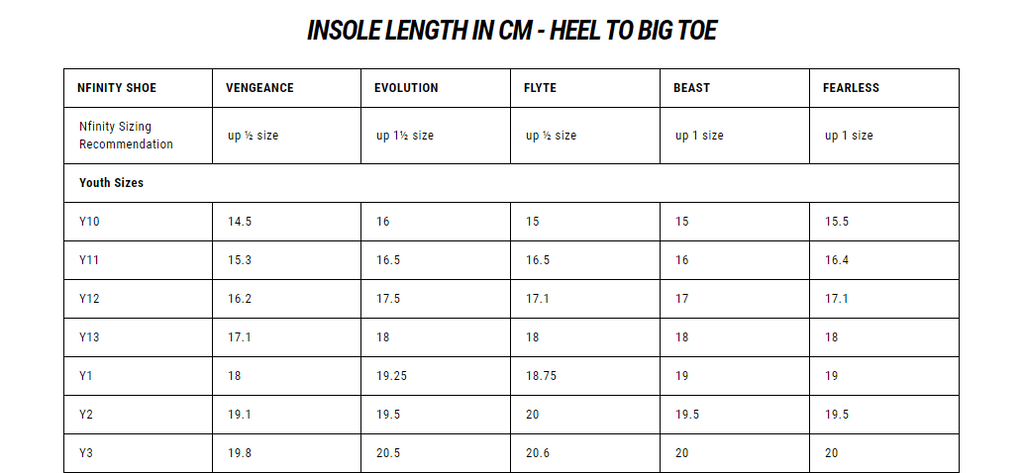Select the Y11 row label
This screenshot has width=1024, height=473.
tap(90, 260)
